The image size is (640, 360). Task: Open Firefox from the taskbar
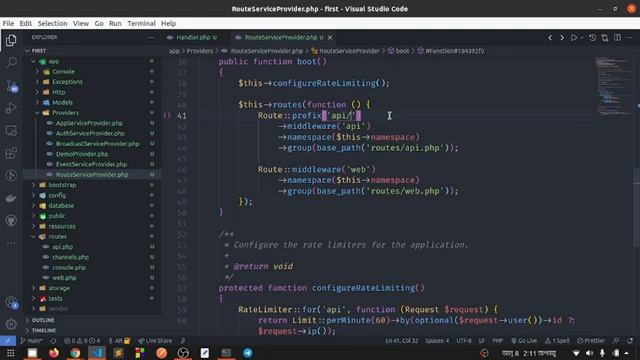pos(53,353)
